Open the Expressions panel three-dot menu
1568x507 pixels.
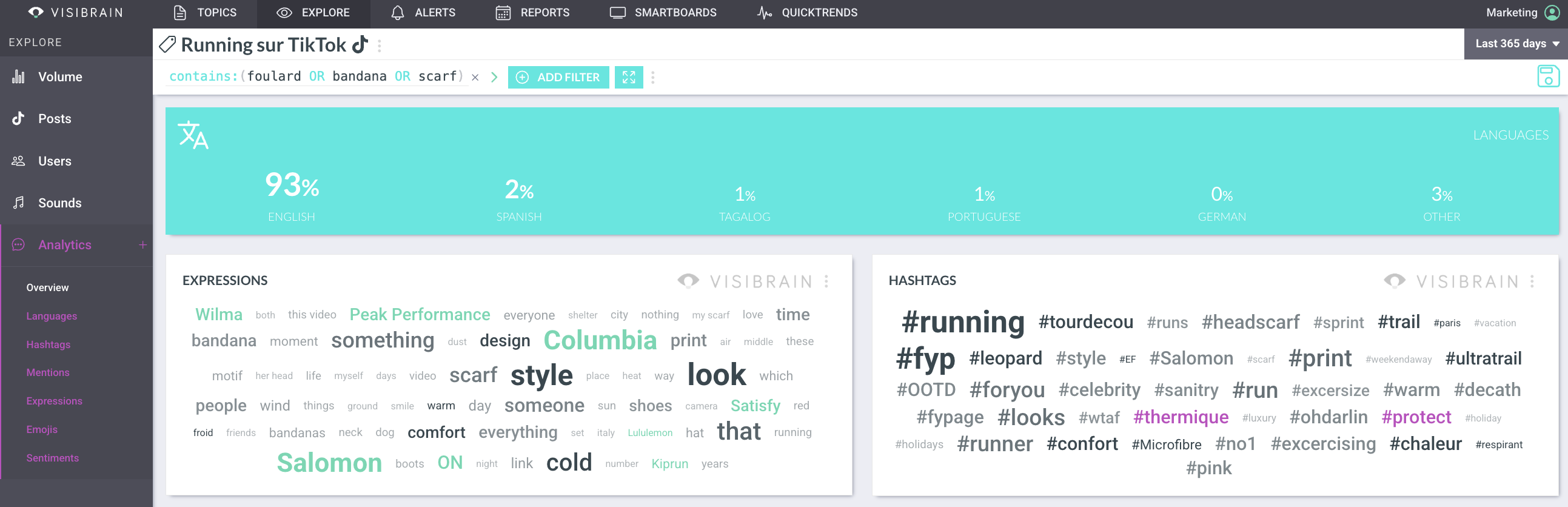coord(826,281)
